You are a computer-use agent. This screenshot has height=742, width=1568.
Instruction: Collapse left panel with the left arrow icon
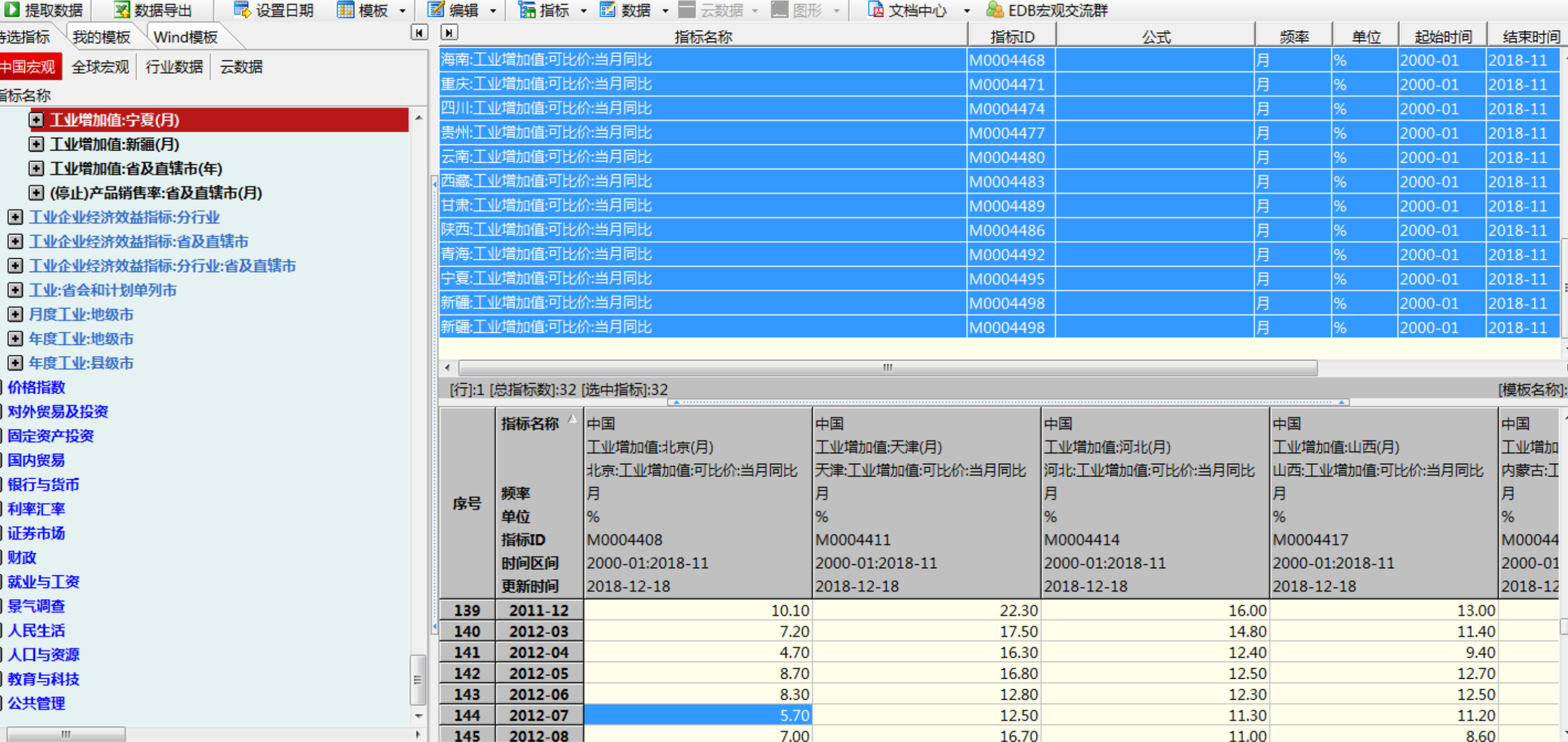[419, 32]
